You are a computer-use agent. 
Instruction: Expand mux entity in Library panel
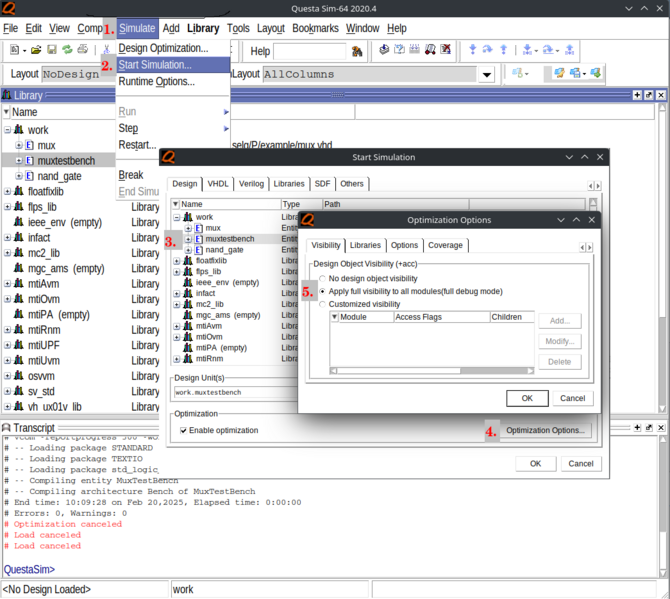click(x=19, y=145)
